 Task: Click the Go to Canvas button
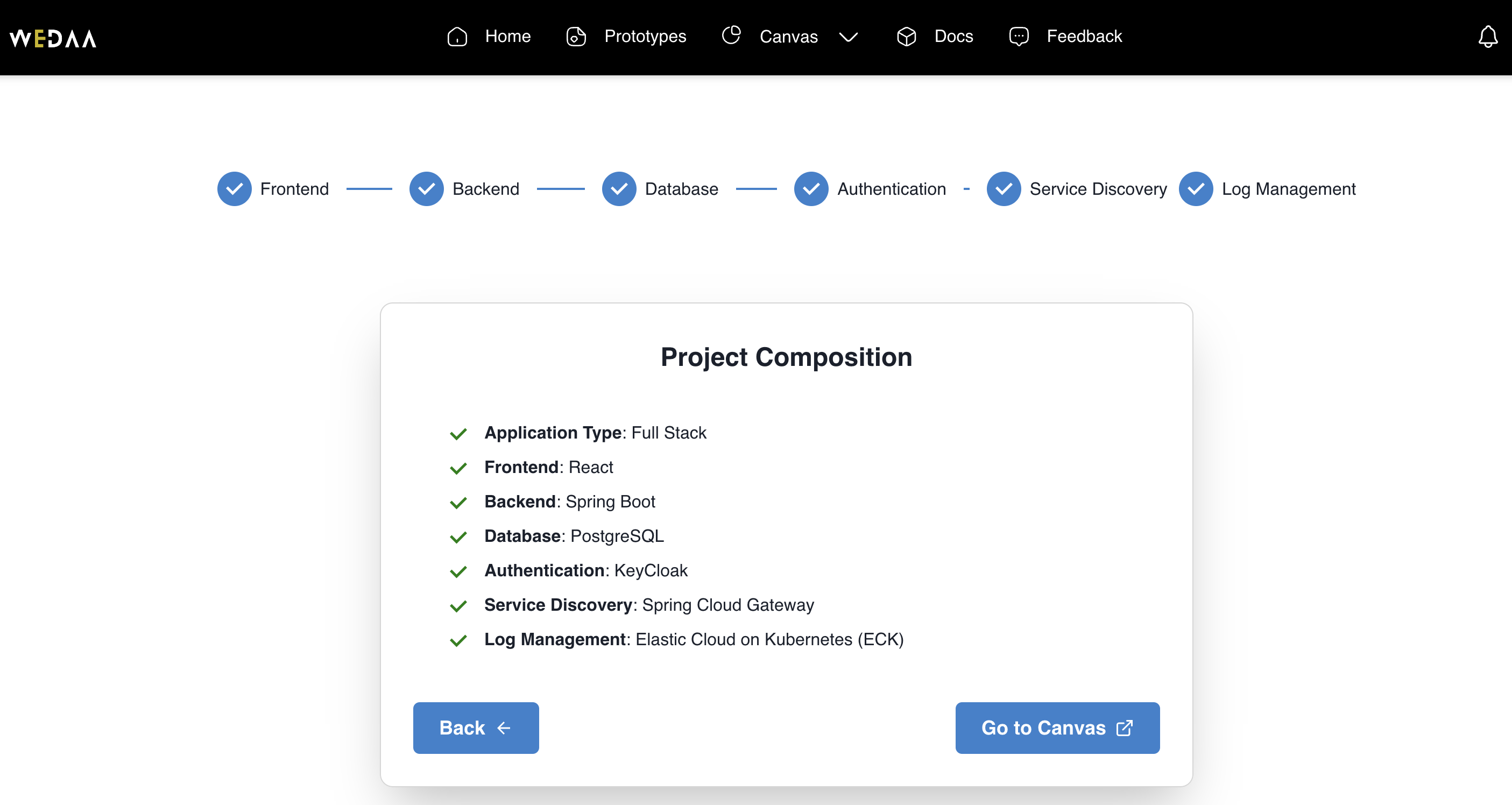(x=1057, y=728)
